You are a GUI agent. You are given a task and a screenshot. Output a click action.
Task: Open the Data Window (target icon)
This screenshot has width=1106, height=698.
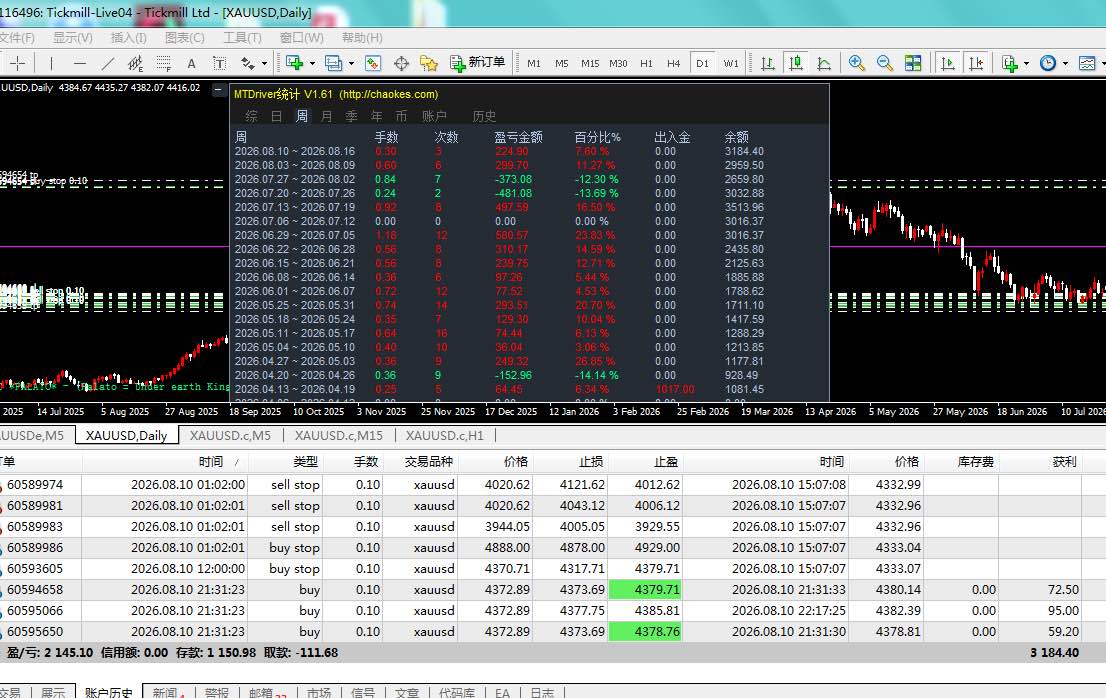(401, 63)
